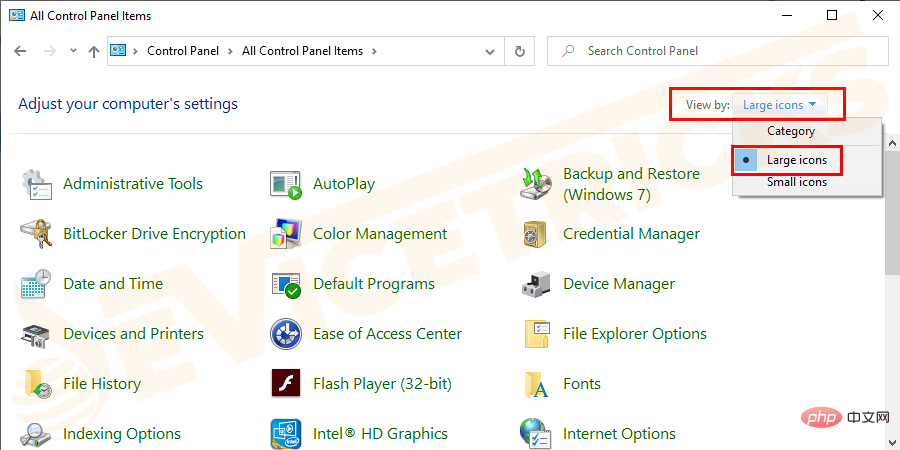900x450 pixels.
Task: Open the recent locations dropdown arrow
Action: point(73,51)
